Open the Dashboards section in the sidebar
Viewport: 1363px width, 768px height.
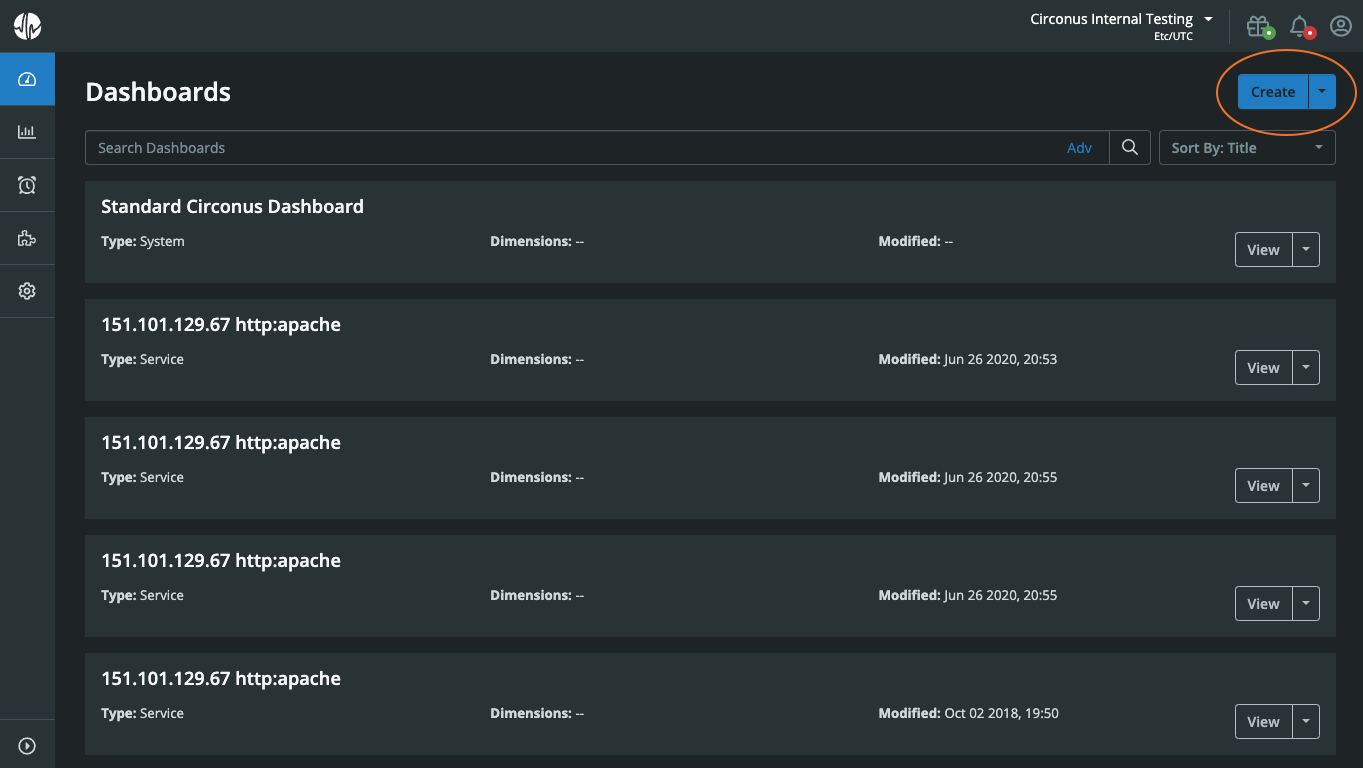pos(27,78)
